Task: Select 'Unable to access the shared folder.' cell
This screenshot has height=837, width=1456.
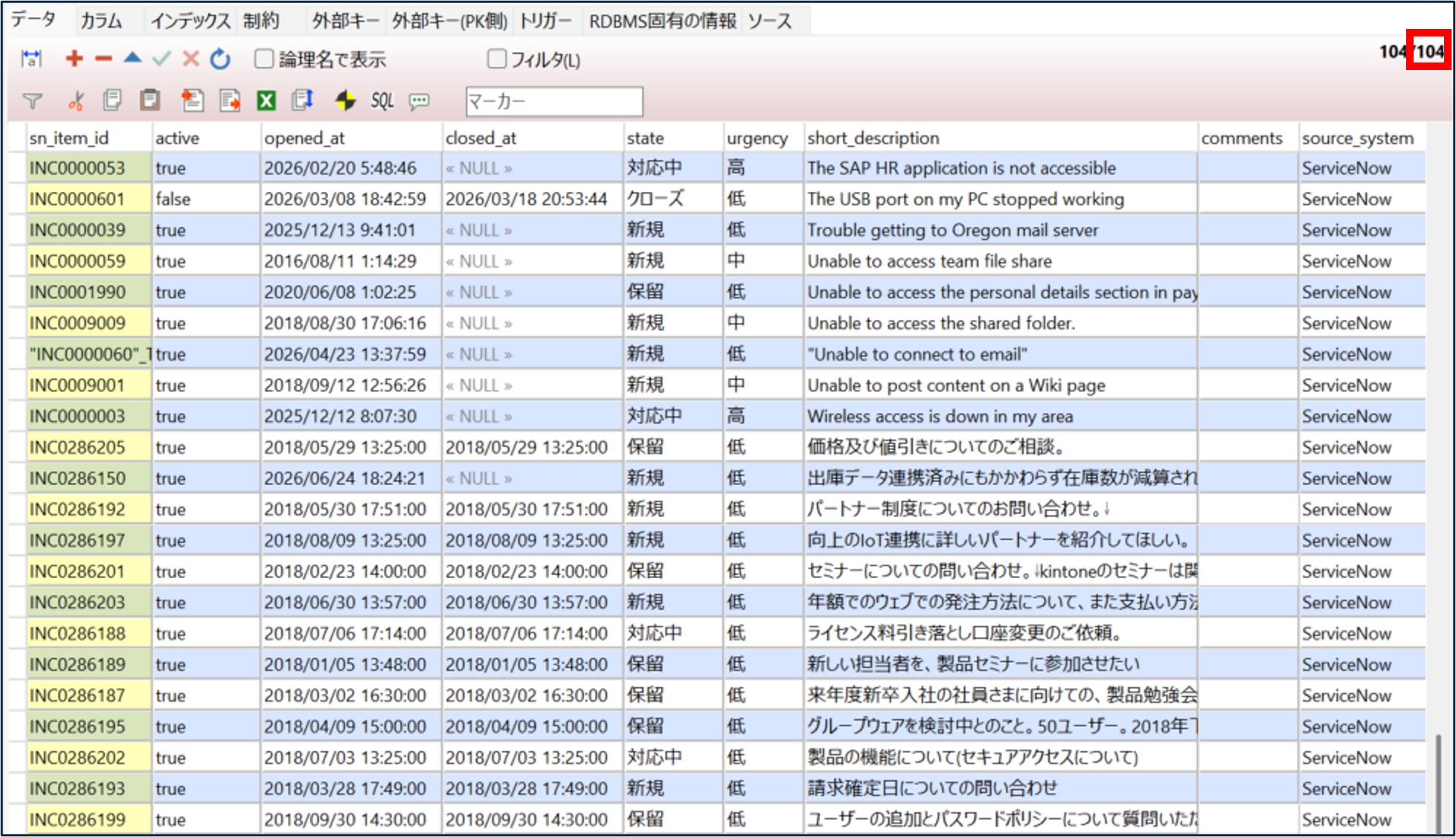Action: point(1001,324)
